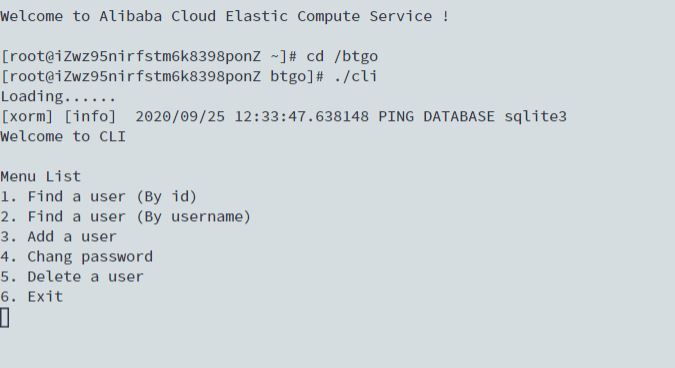Screen dimensions: 675x368
Task: Click the 'Loading......' output line
Action: click(x=58, y=96)
